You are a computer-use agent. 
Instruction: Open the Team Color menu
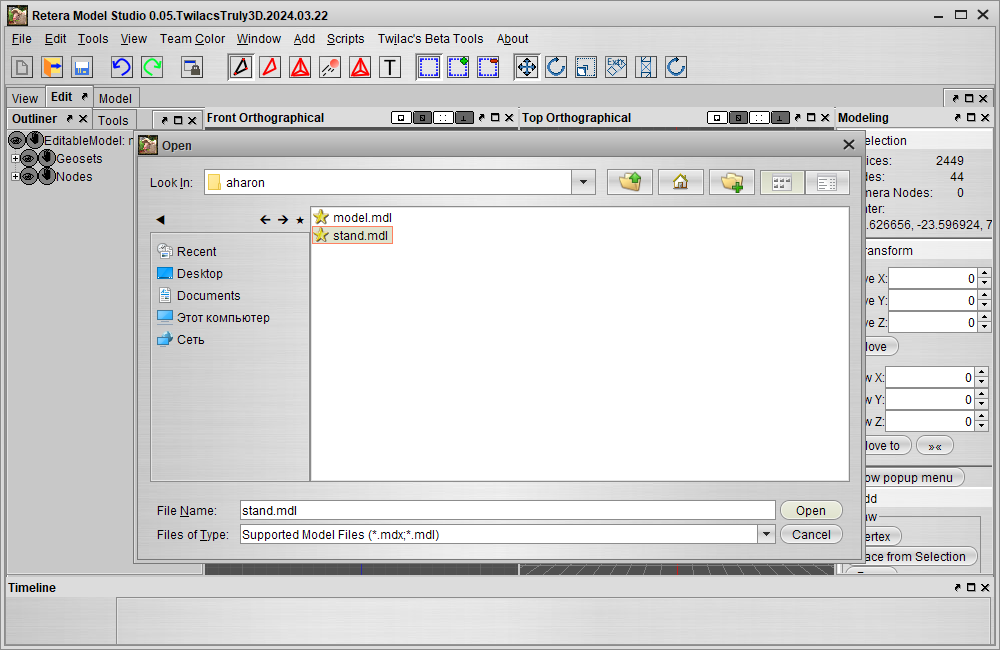coord(193,39)
